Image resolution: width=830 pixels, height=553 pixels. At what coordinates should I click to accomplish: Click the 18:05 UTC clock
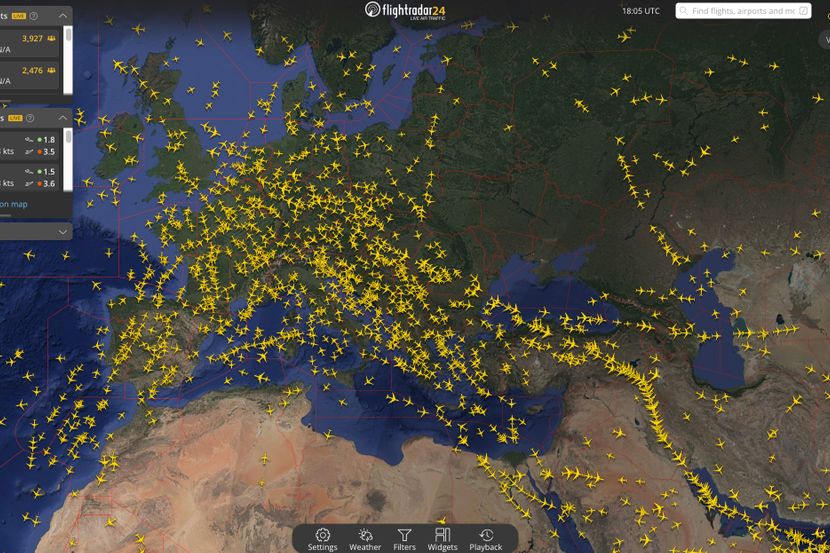click(640, 11)
